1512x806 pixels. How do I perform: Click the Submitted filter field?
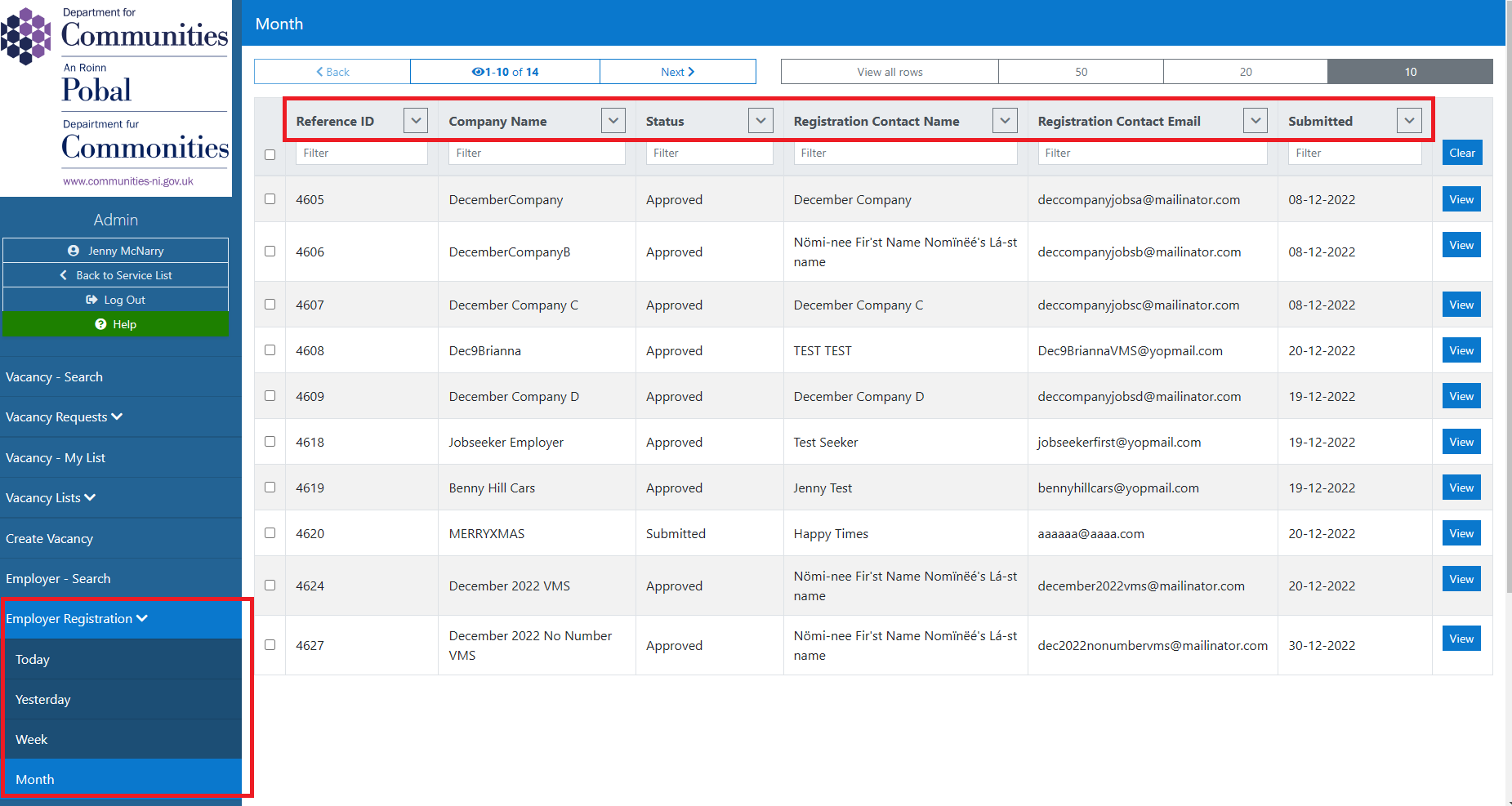coord(1354,153)
